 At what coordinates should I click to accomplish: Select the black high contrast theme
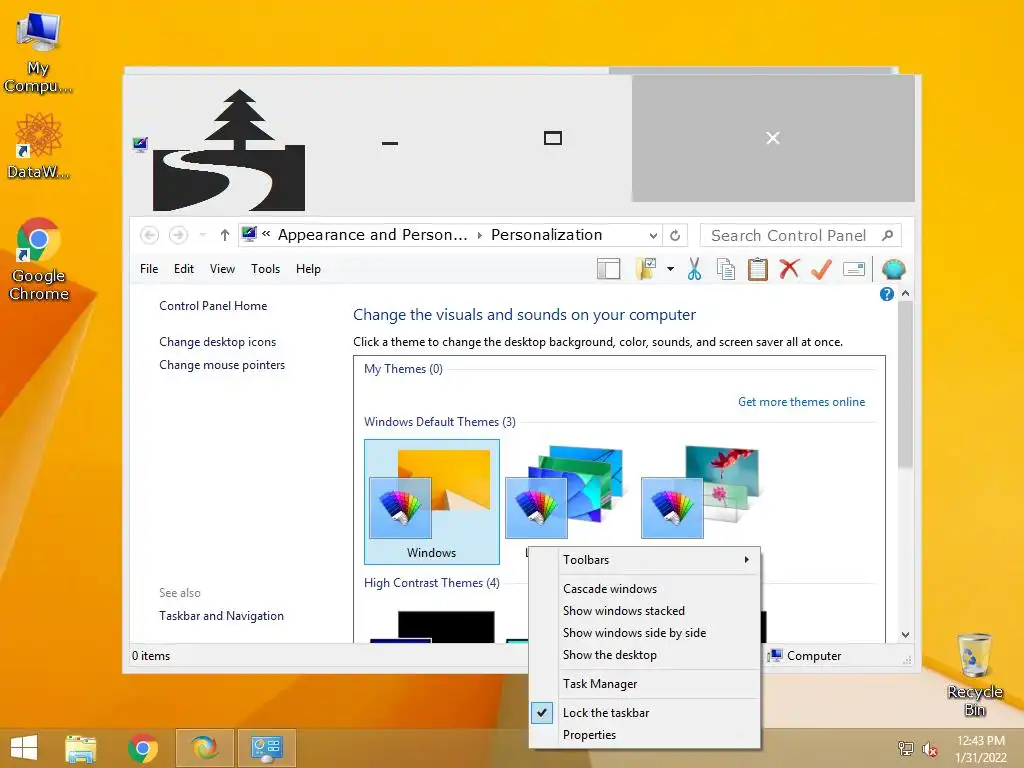[x=432, y=627]
